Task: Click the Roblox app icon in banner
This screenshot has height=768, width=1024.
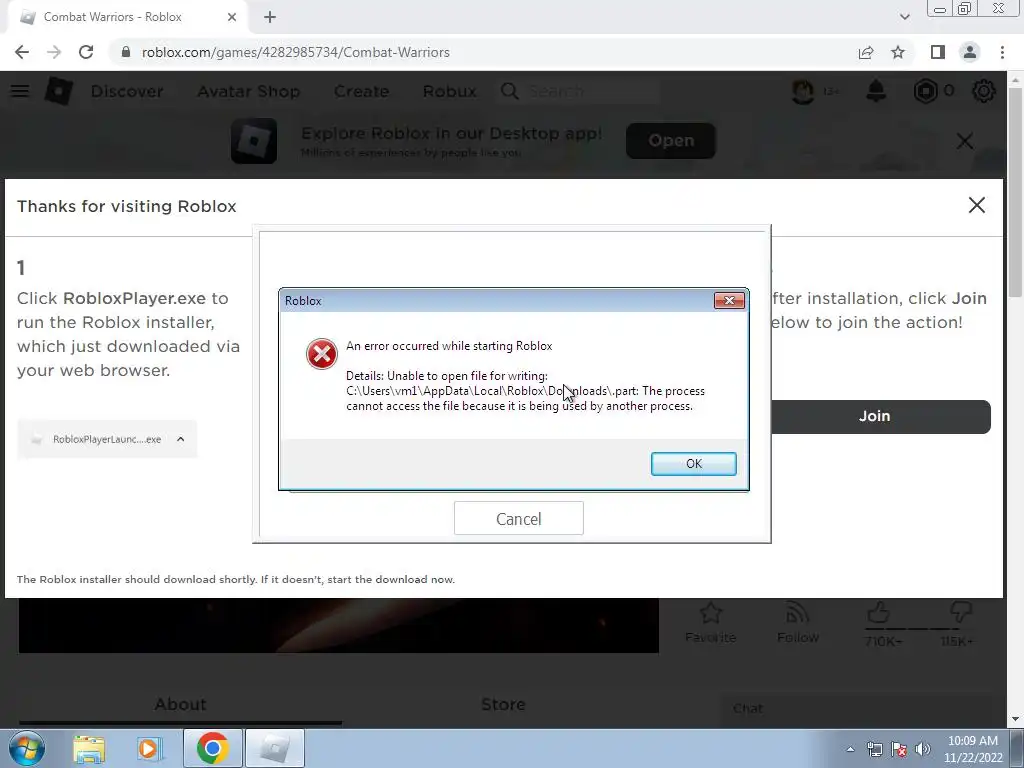Action: (254, 140)
